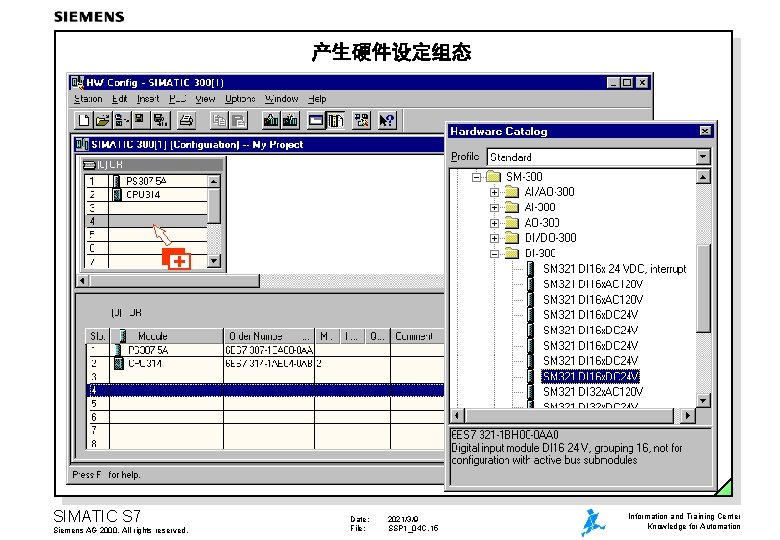The height and width of the screenshot is (540, 780).
Task: Open the Profile Standard dropdown
Action: coord(703,157)
